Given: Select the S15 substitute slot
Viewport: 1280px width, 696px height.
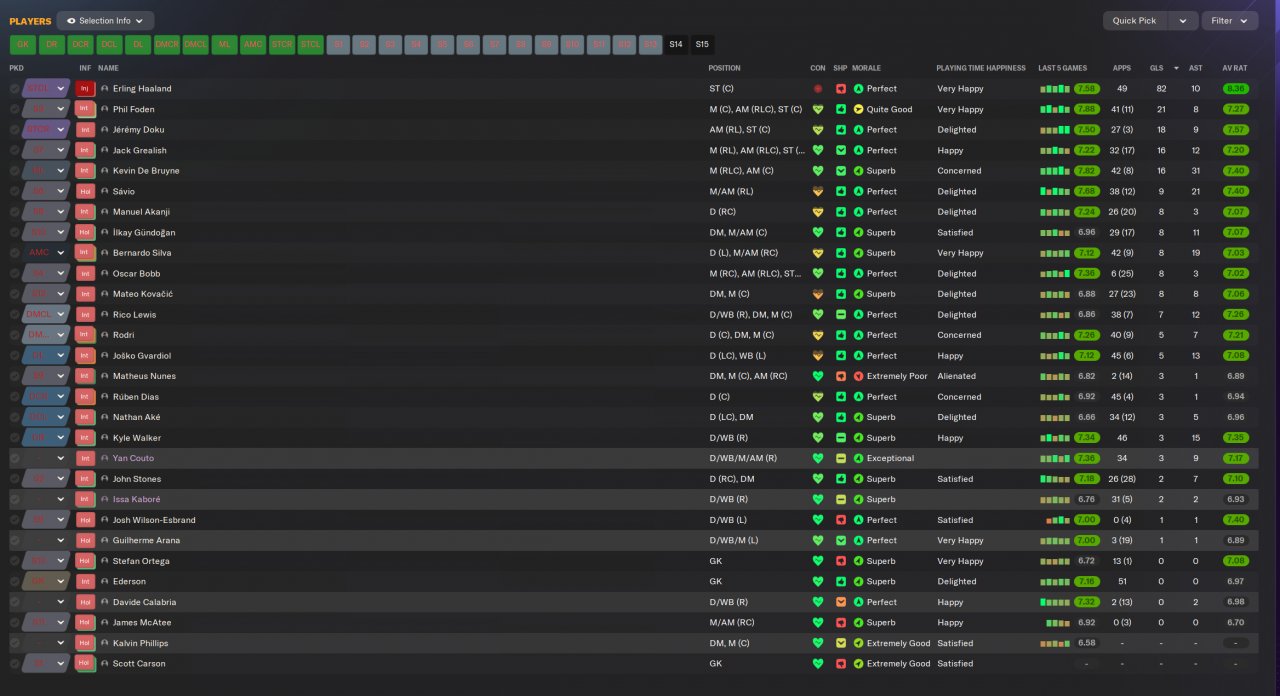Looking at the screenshot, I should tap(702, 44).
